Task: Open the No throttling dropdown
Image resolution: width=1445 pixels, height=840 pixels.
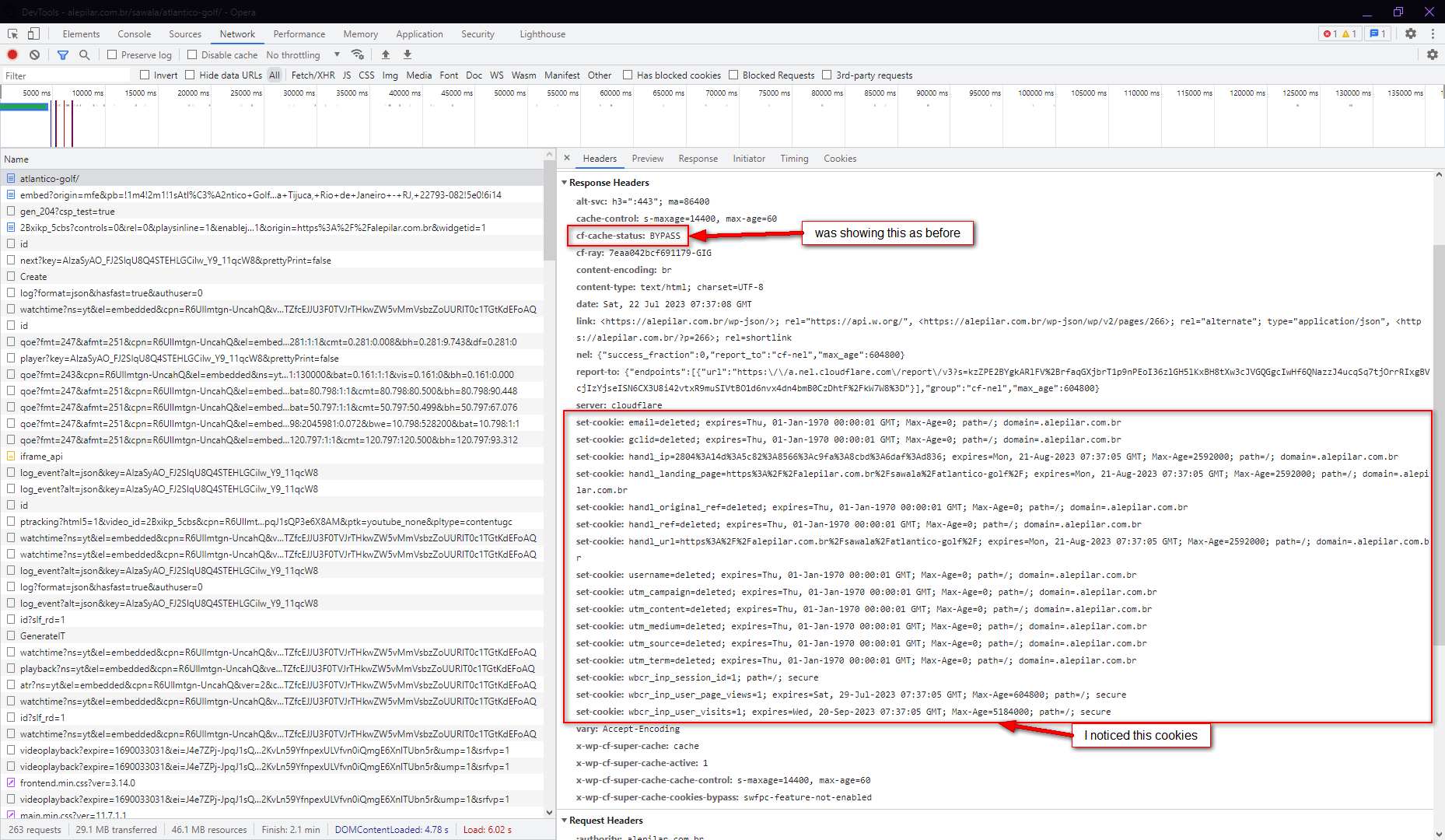Action: 303,55
